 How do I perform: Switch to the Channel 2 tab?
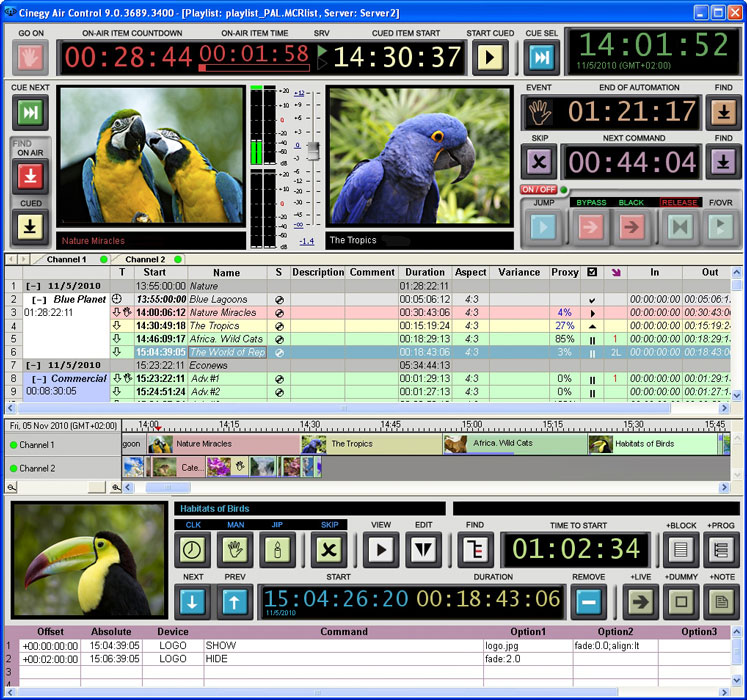tap(146, 259)
